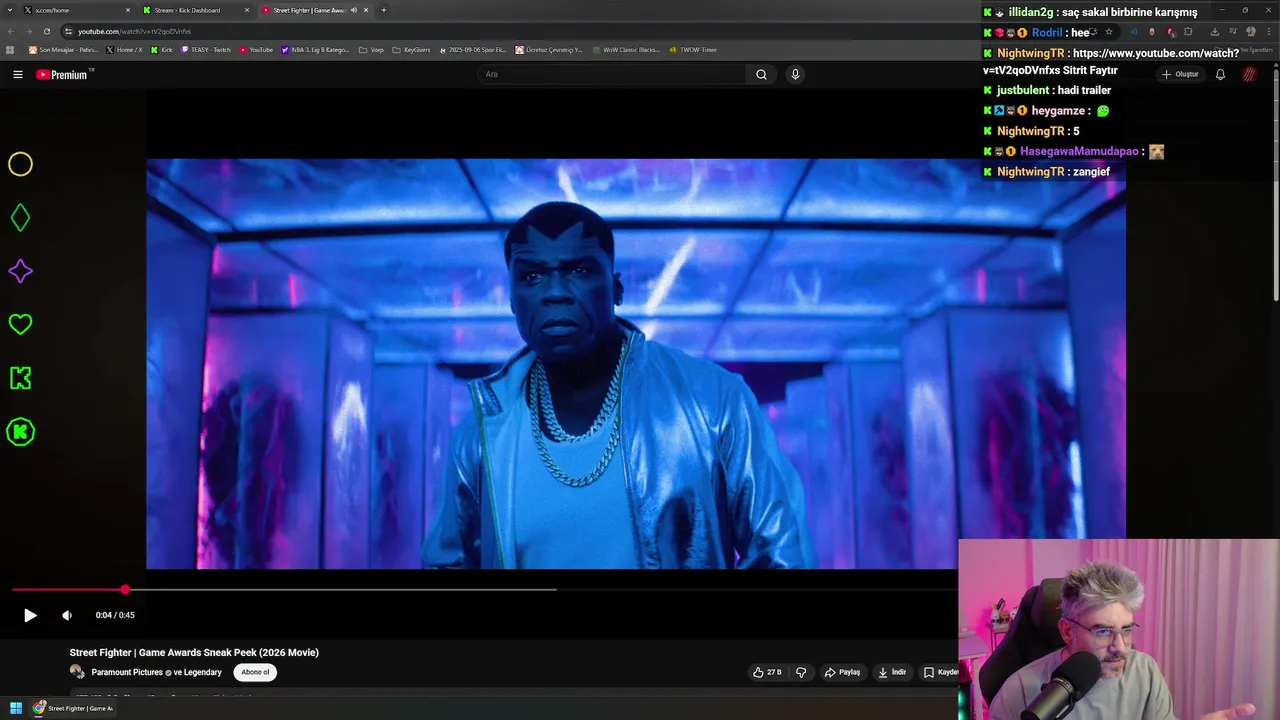Close the Kick Dashboard tab
The image size is (1280, 720).
[247, 10]
